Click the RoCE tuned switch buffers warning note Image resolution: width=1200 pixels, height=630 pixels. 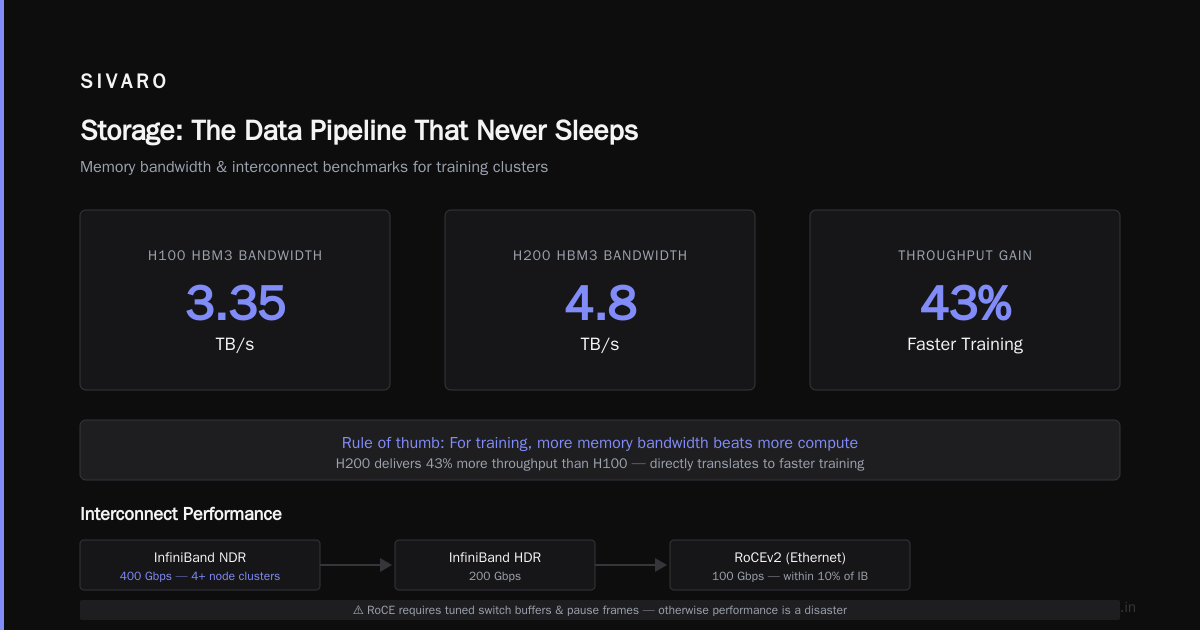tap(600, 610)
